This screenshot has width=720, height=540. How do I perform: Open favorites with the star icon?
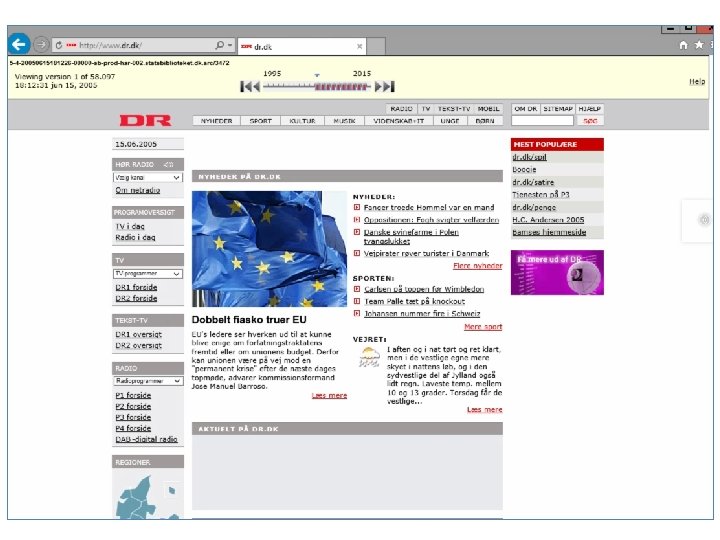tap(699, 45)
